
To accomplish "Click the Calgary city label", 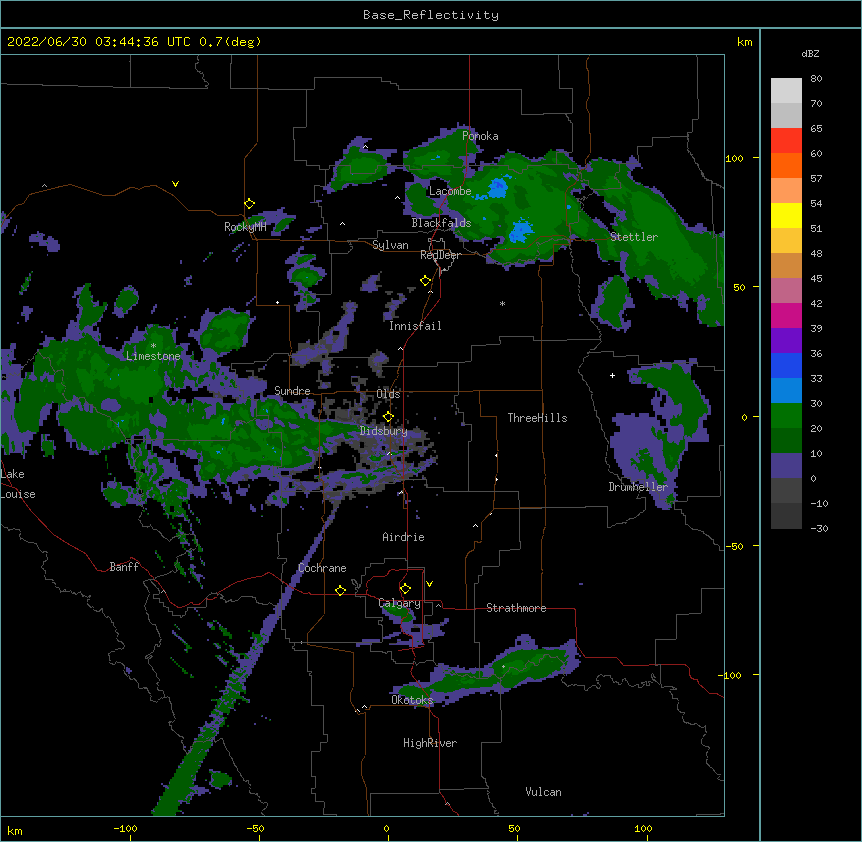I will 400,603.
